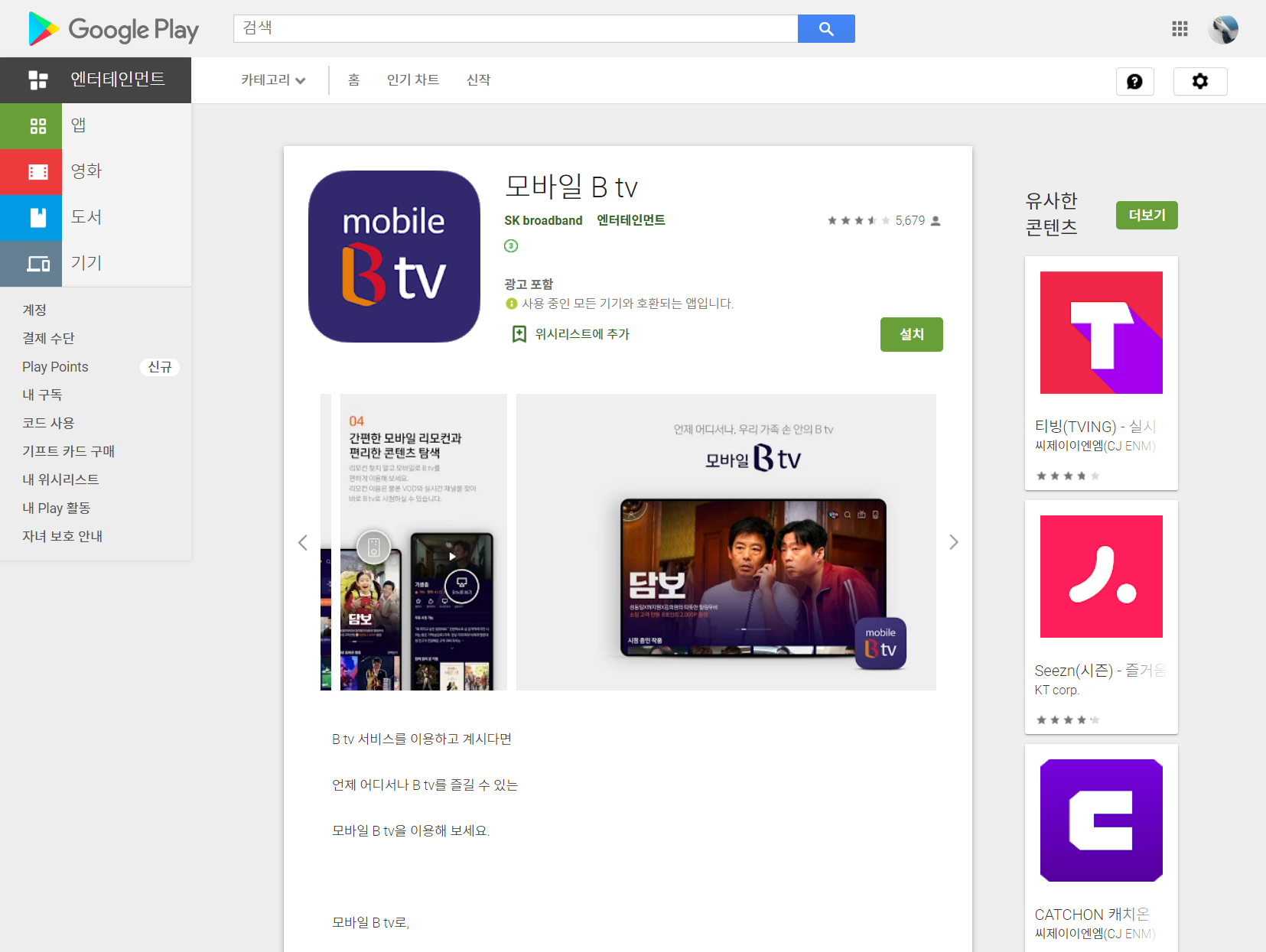The height and width of the screenshot is (952, 1266).
Task: Open 내 Play 활동 in the sidebar
Action: point(56,508)
